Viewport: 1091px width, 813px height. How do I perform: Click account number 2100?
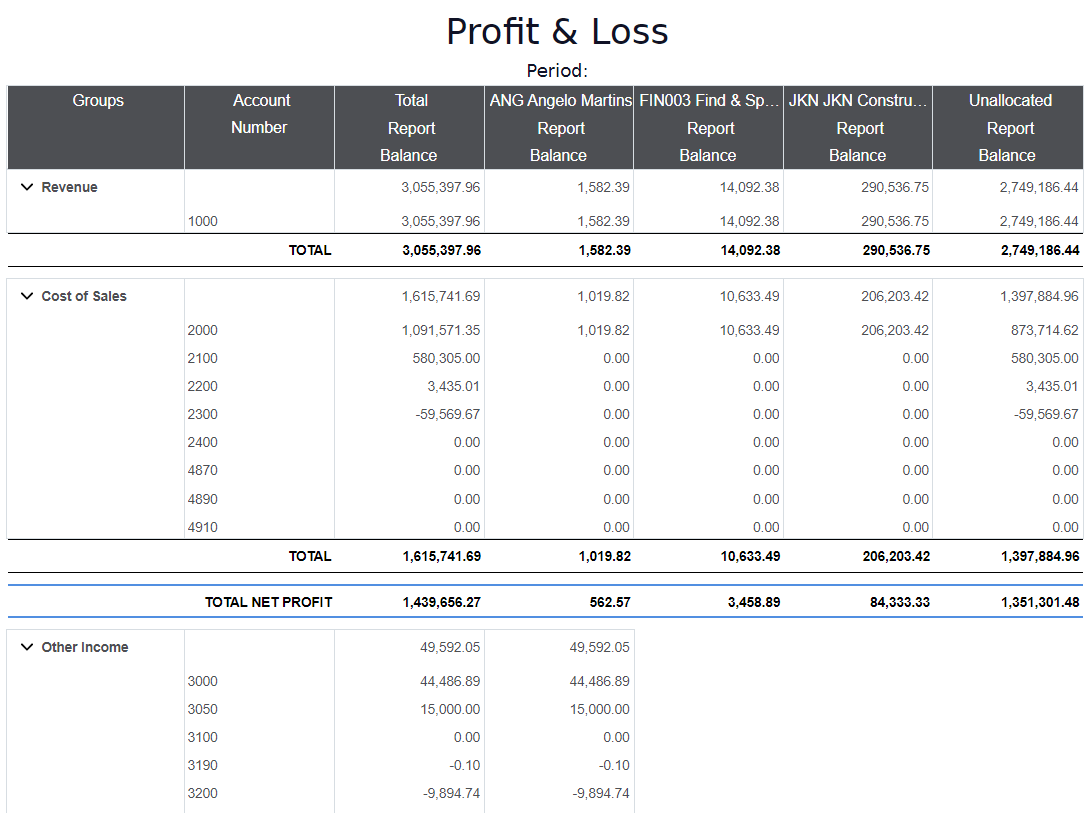pos(202,358)
